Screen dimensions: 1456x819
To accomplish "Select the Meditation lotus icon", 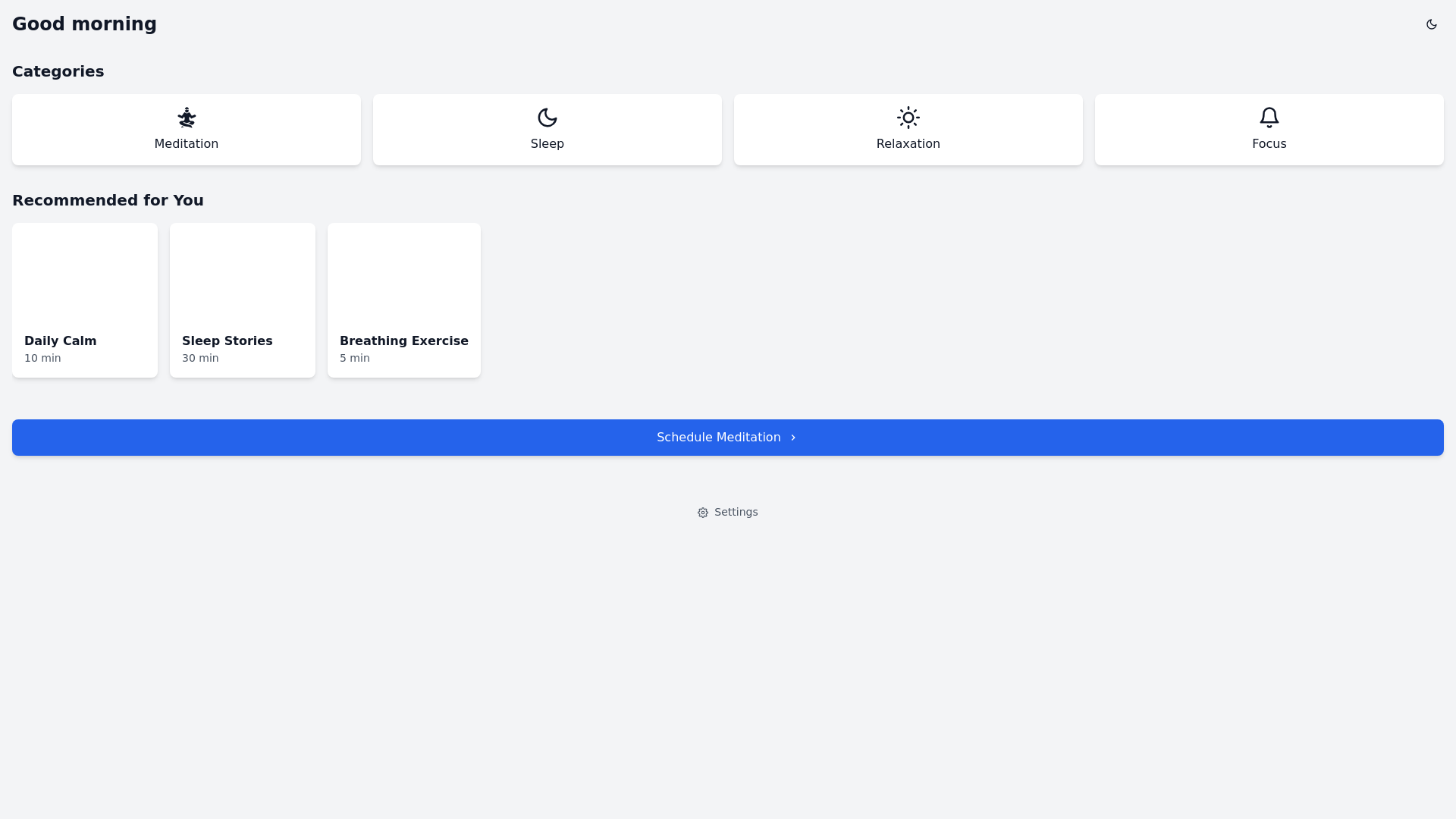I will coord(186,118).
